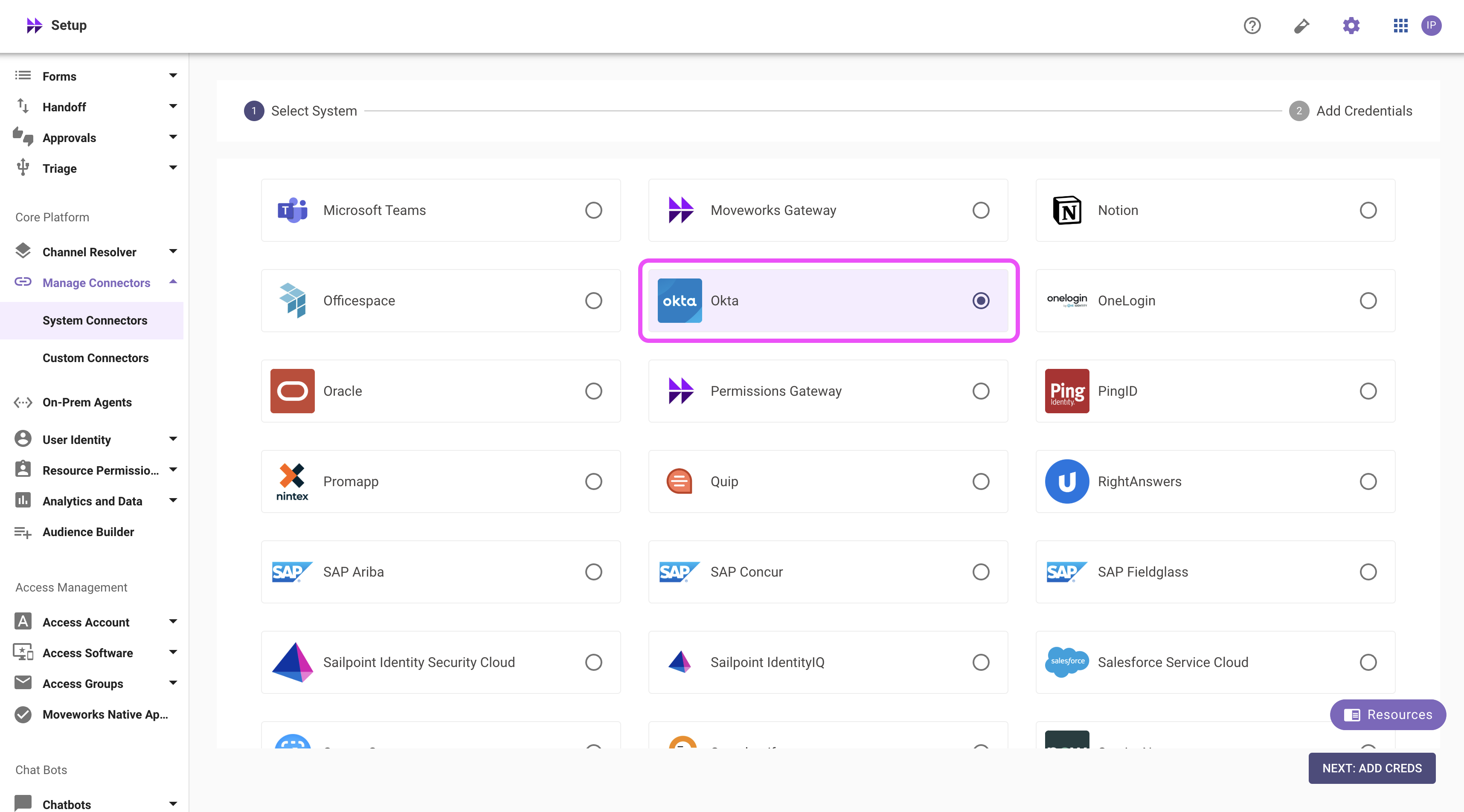Viewport: 1464px width, 812px height.
Task: Expand the User Identity section arrow
Action: (173, 439)
